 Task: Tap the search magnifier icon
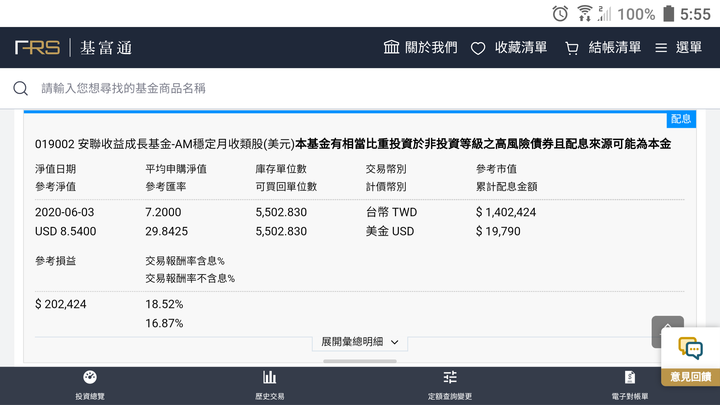tap(20, 88)
